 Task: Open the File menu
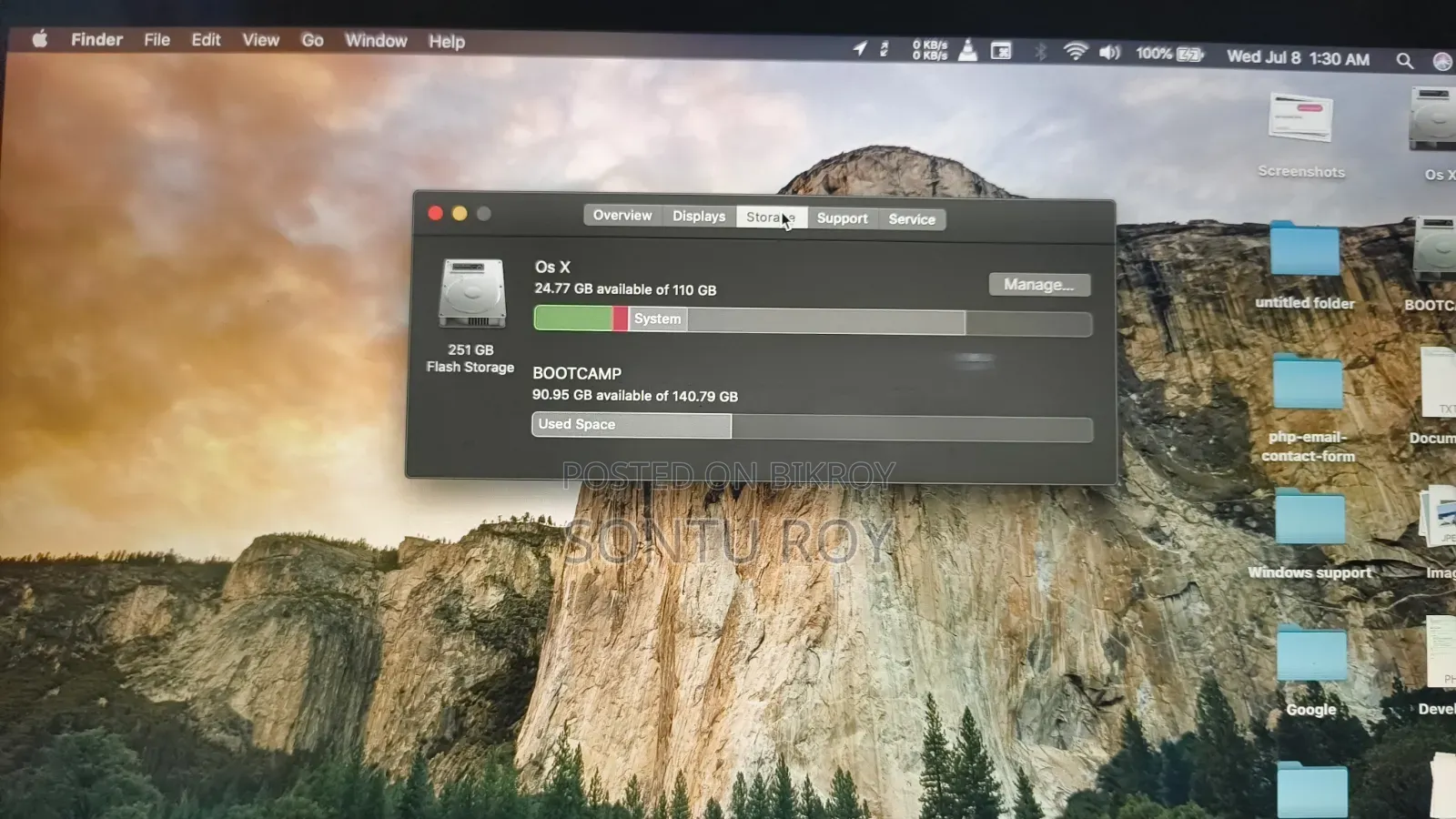coord(157,40)
